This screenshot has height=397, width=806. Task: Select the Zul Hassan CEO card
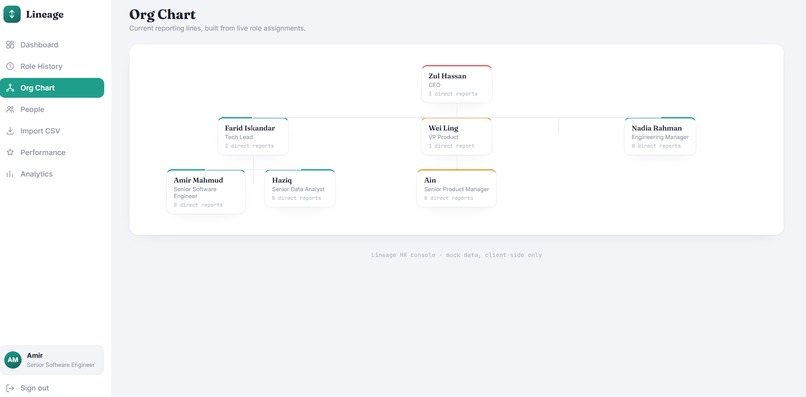pyautogui.click(x=457, y=84)
